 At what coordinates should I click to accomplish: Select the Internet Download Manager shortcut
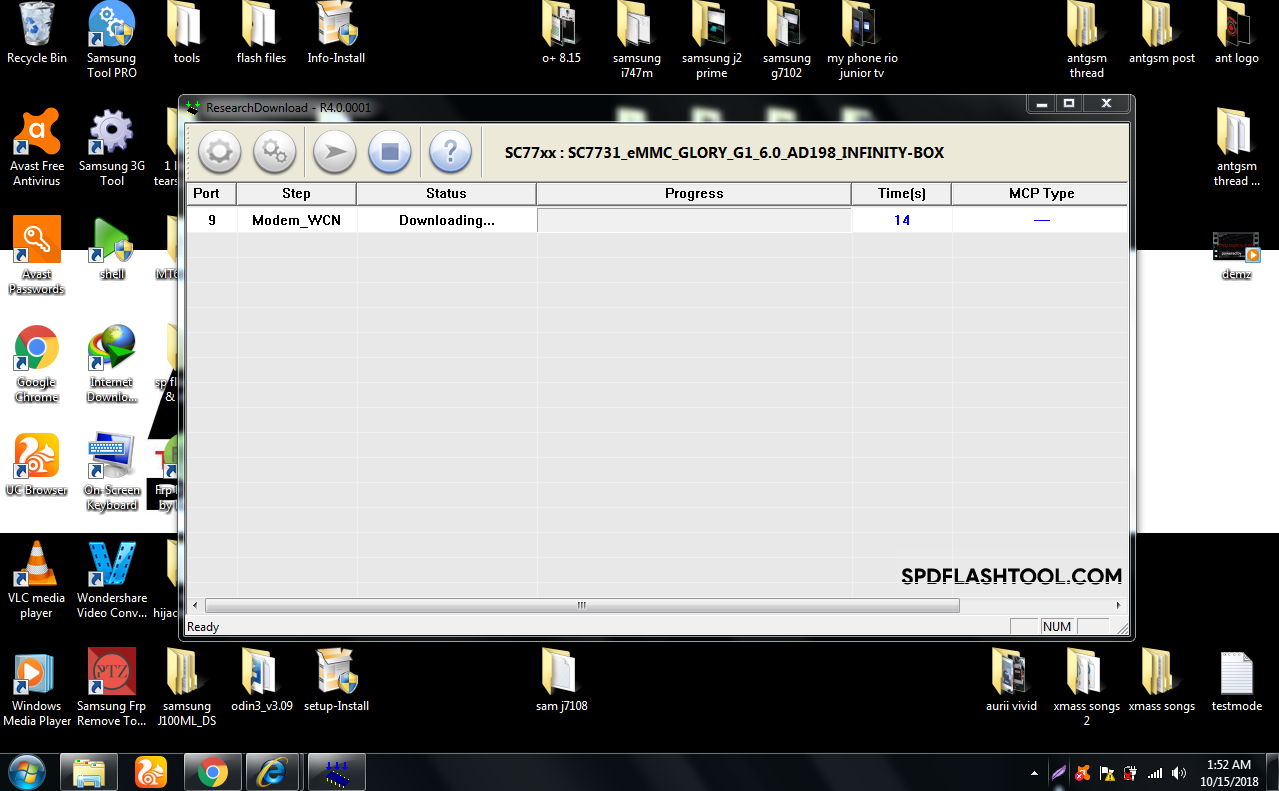(x=112, y=364)
